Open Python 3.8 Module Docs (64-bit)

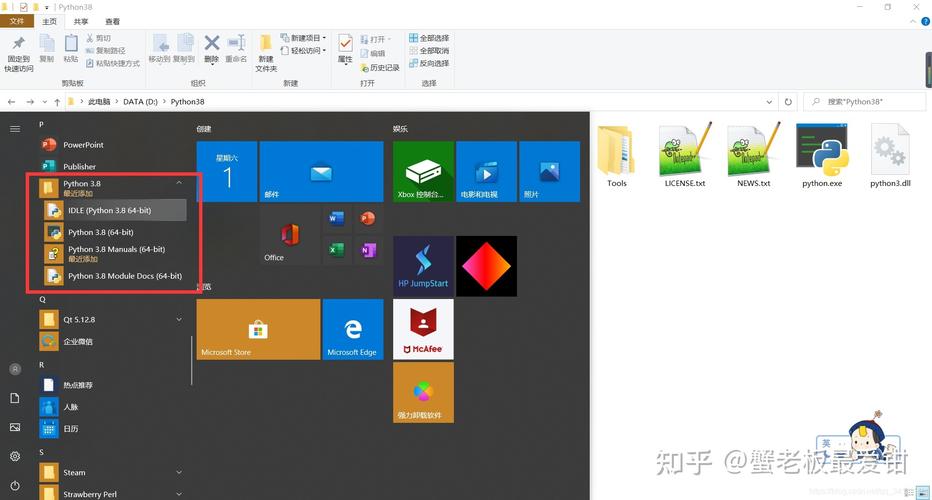[114, 276]
